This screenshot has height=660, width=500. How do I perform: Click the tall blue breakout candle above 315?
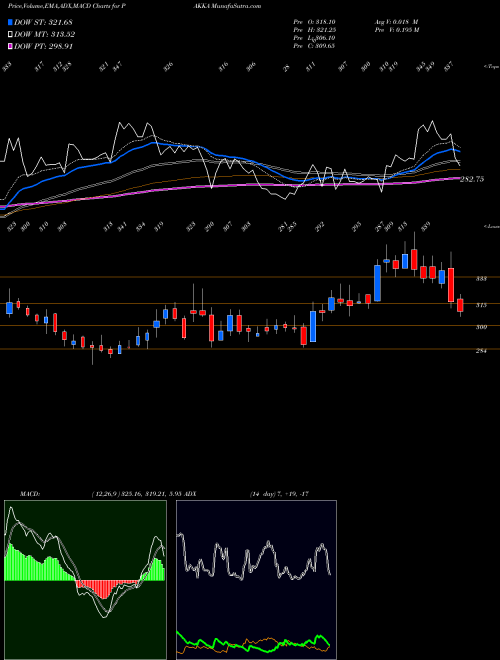click(x=378, y=283)
